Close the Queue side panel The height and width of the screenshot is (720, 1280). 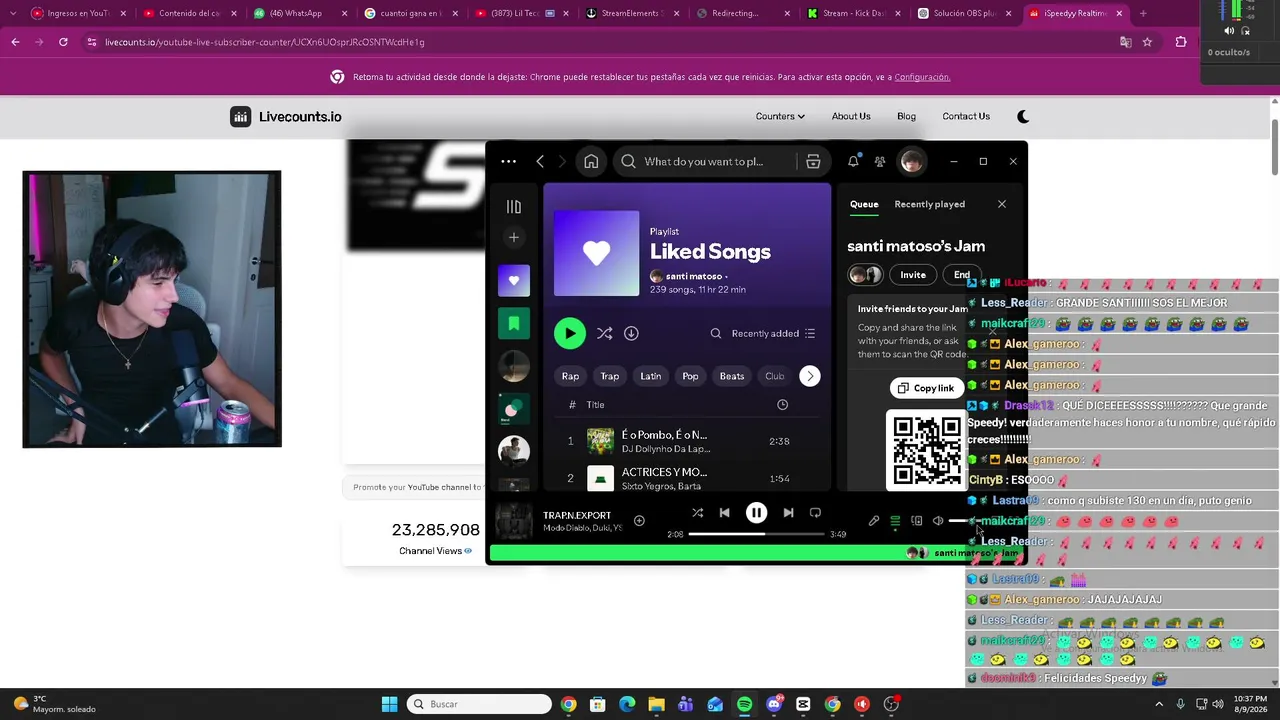pos(1002,204)
